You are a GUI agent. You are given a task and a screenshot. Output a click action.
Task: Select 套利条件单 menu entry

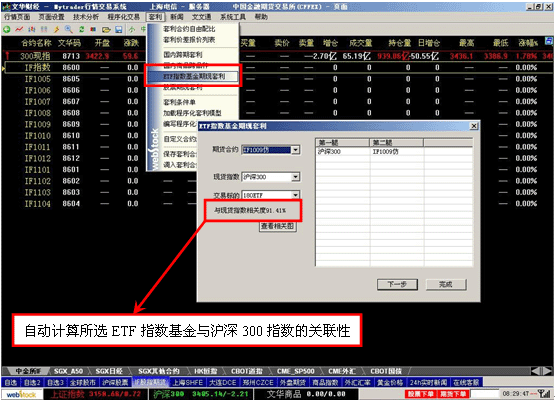pyautogui.click(x=179, y=102)
